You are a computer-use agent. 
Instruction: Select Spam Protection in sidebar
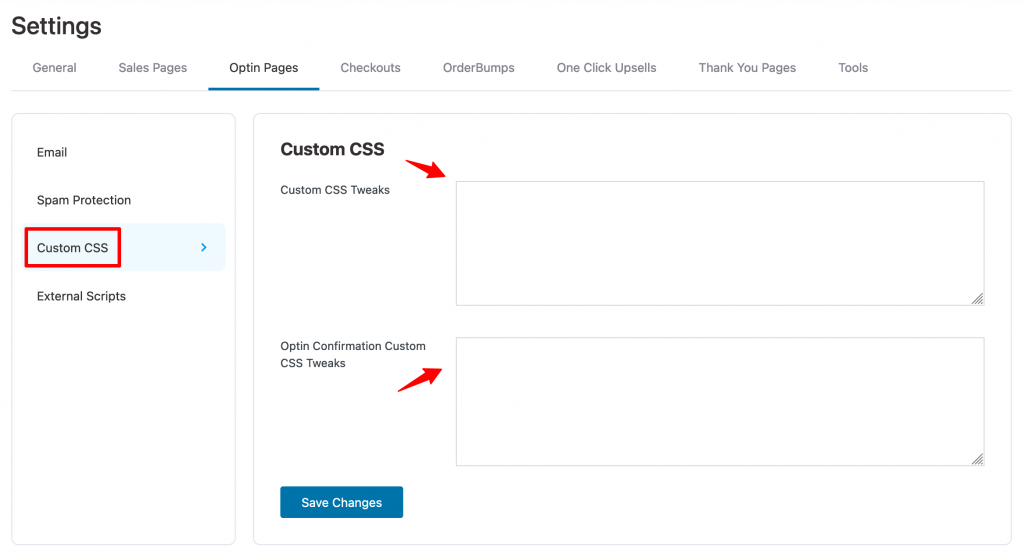coord(84,200)
